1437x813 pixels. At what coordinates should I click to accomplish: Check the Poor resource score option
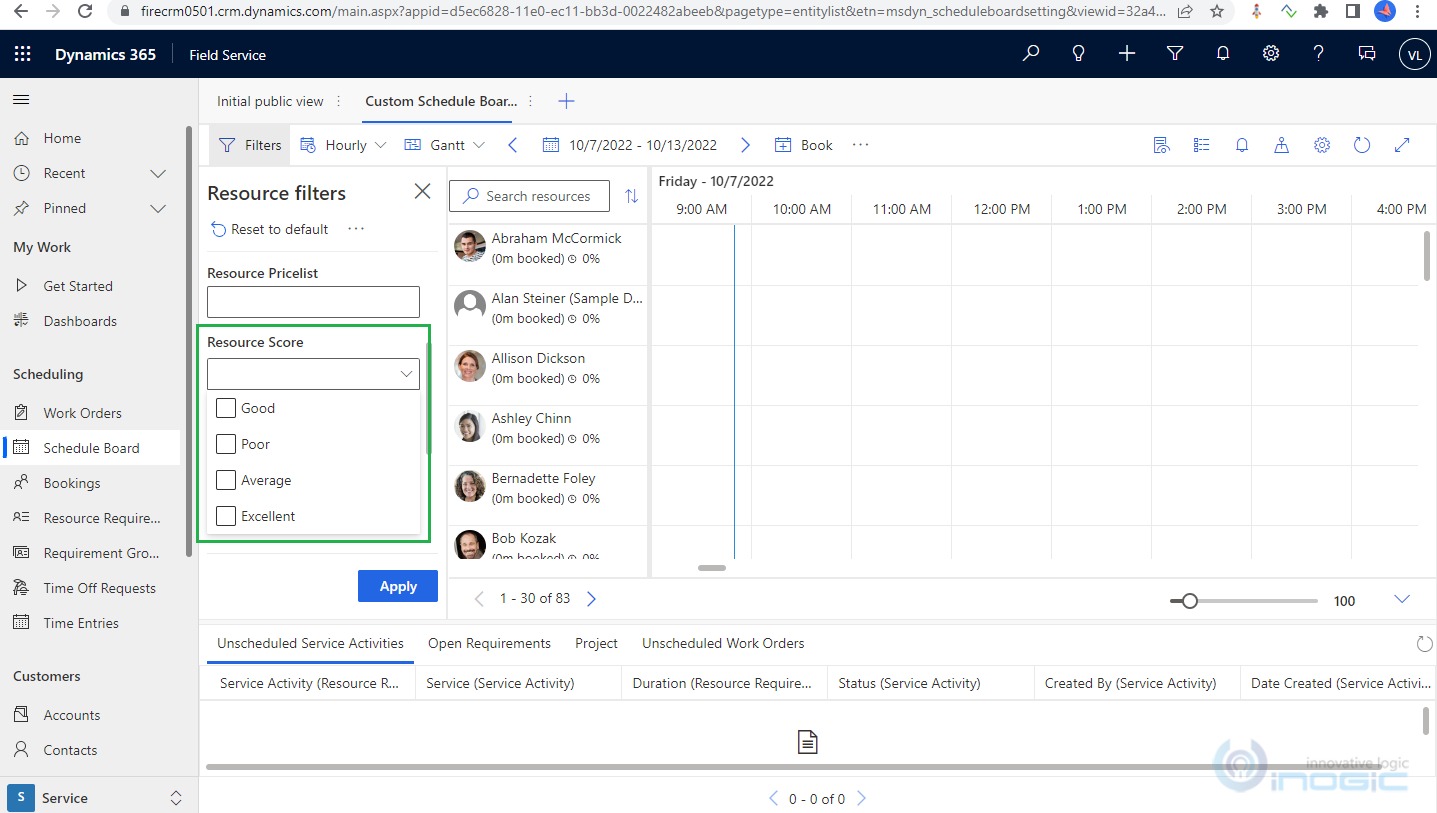[225, 444]
